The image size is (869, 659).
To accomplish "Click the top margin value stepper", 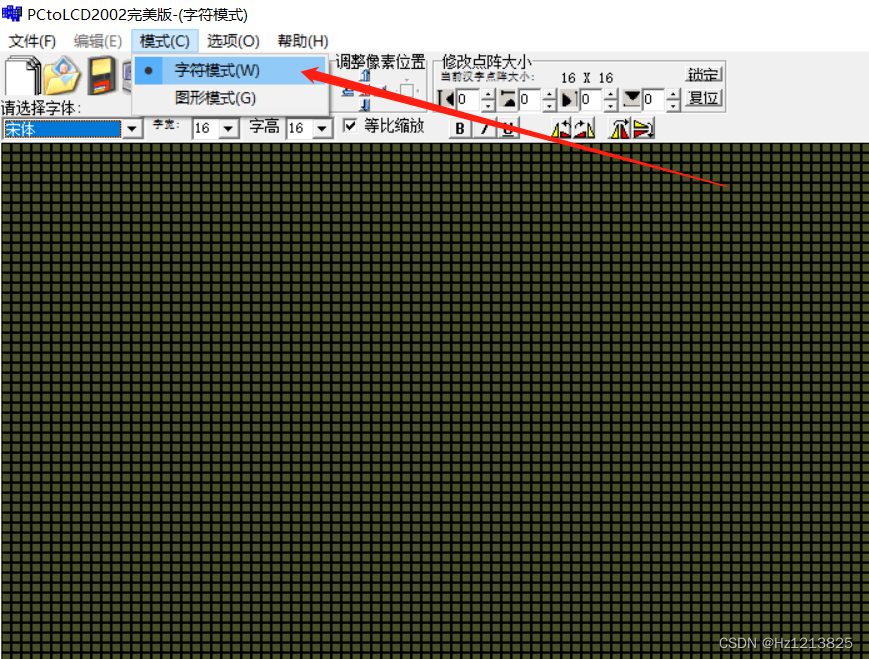I will (x=549, y=100).
